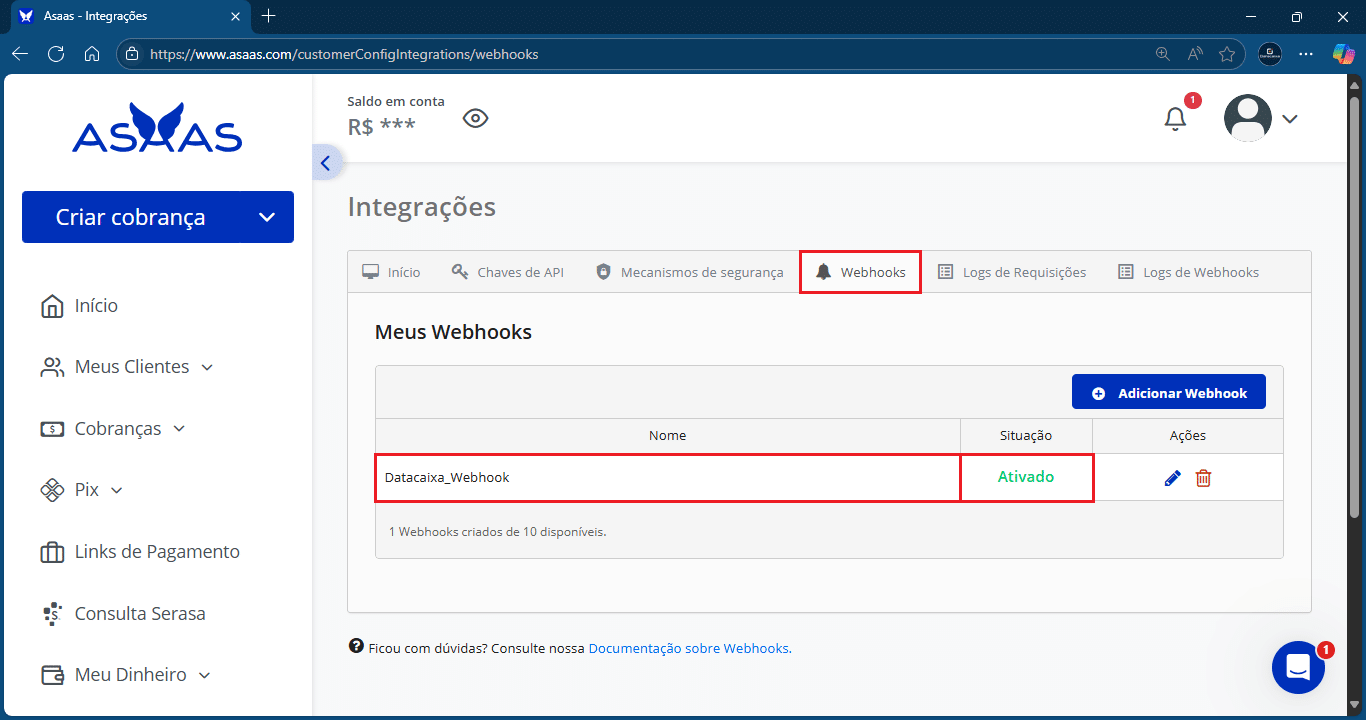Image resolution: width=1366 pixels, height=720 pixels.
Task: Click the browser zoom magnifier control
Action: 1162,54
